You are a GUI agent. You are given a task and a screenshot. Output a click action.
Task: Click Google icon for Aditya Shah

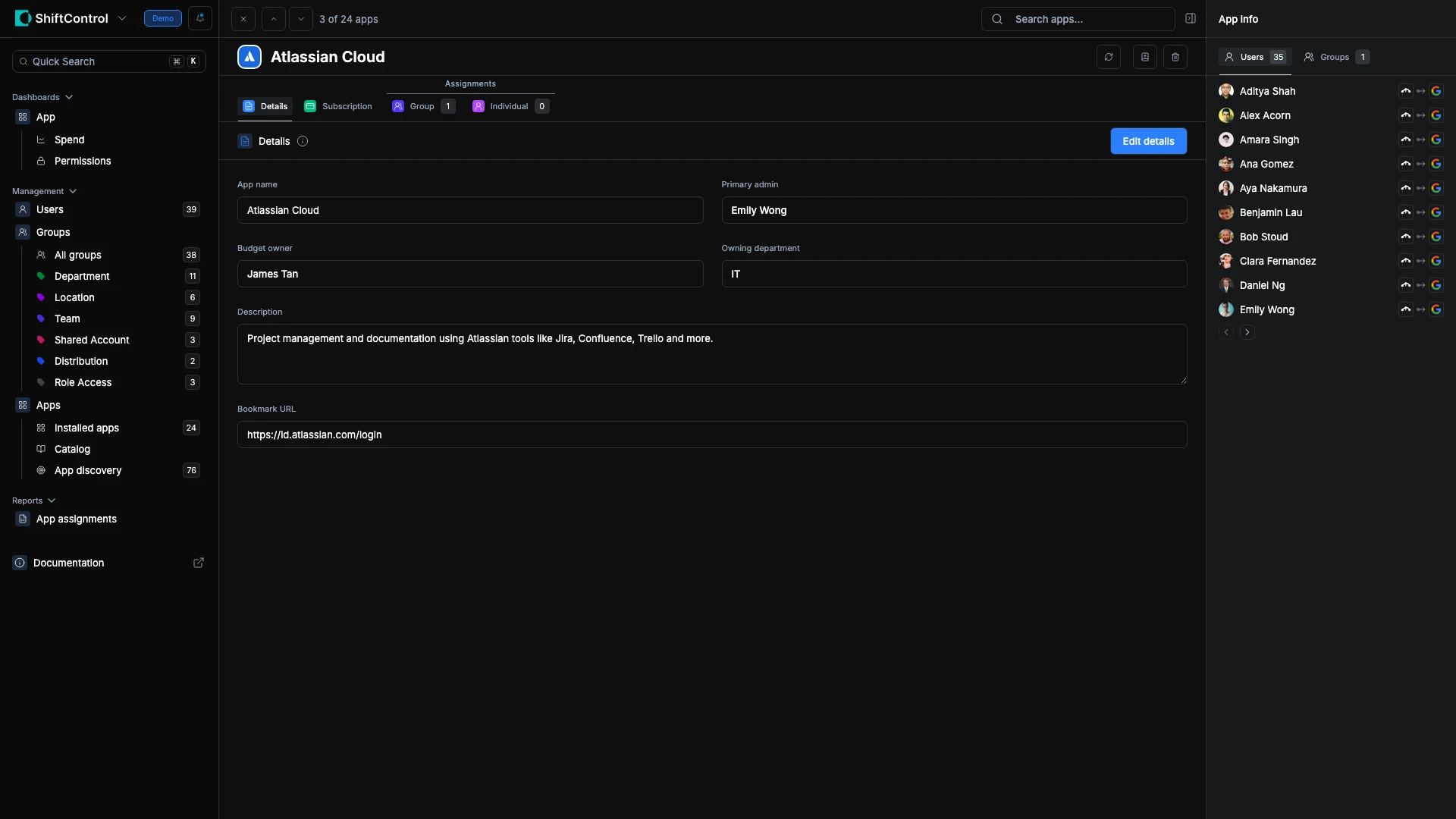point(1436,91)
